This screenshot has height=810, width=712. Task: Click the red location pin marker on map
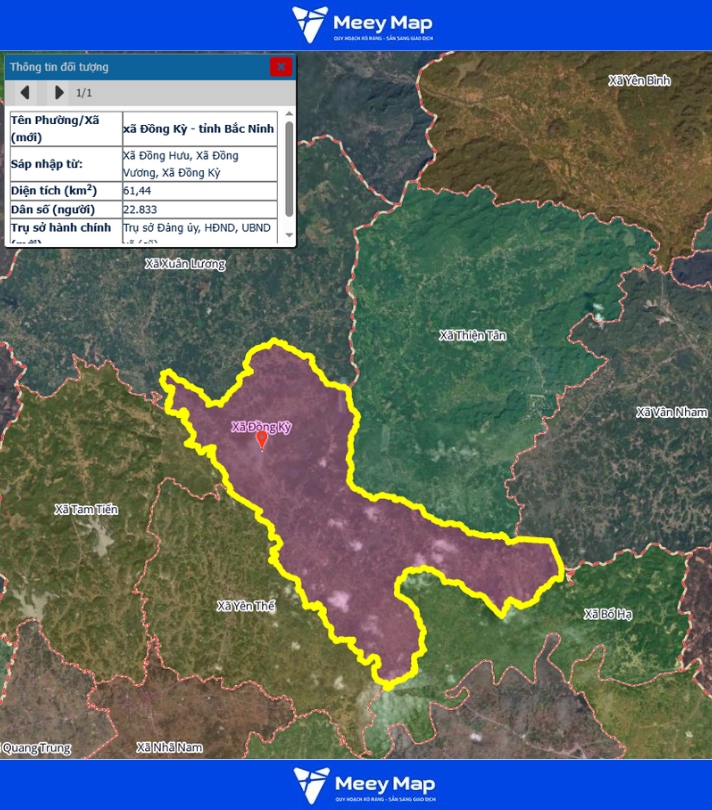point(262,439)
